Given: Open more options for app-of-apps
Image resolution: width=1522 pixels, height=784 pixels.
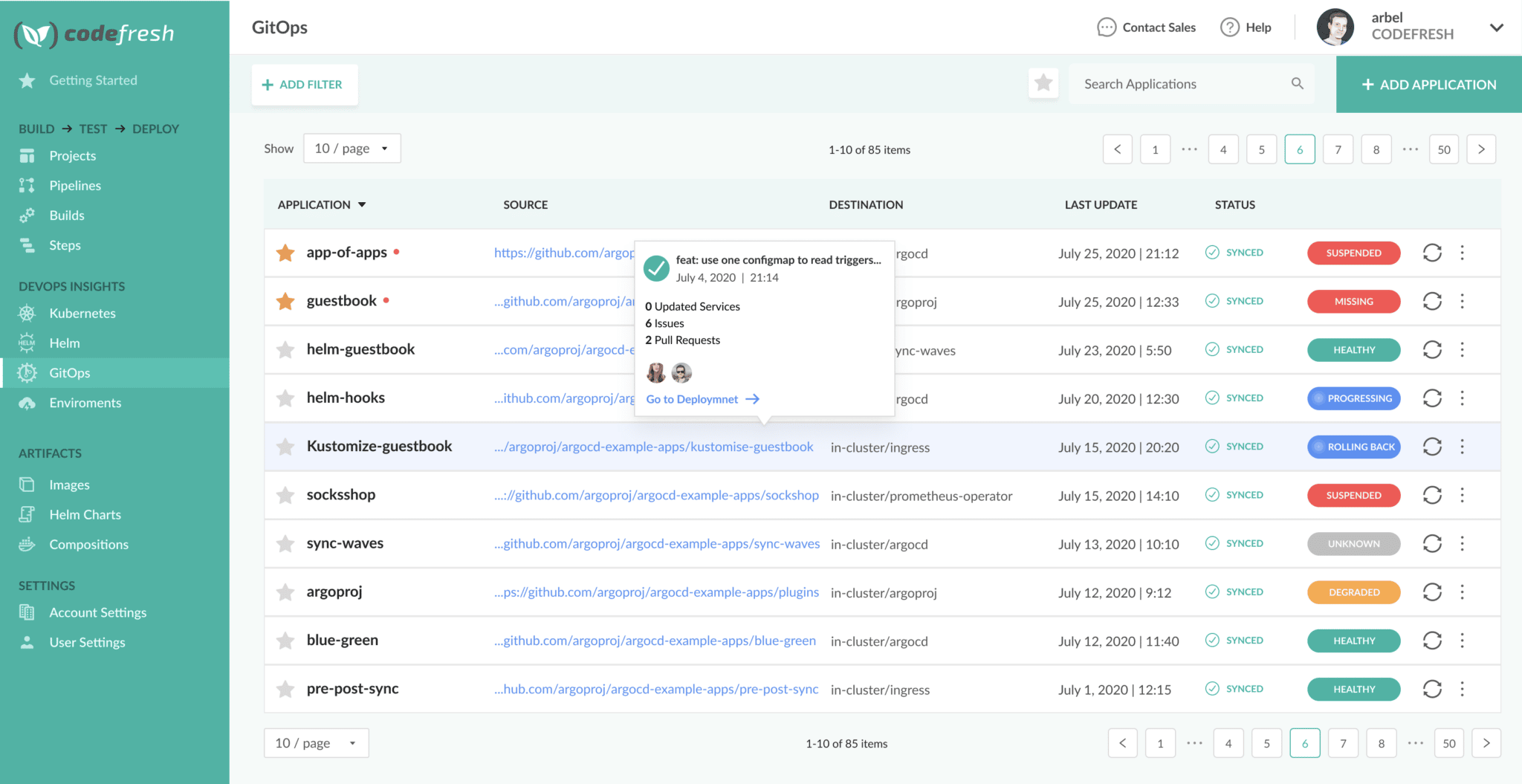Looking at the screenshot, I should tap(1462, 253).
